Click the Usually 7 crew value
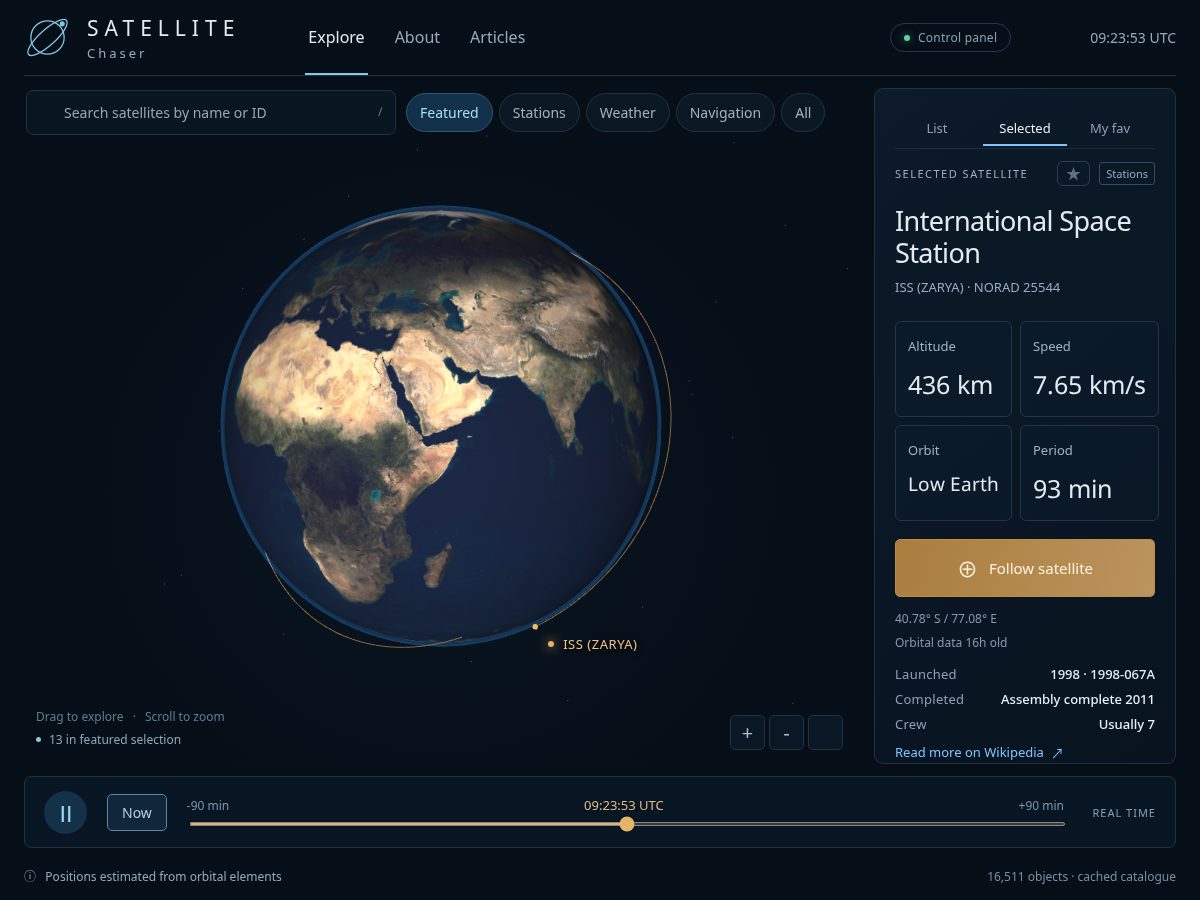This screenshot has height=900, width=1200. click(x=1127, y=725)
